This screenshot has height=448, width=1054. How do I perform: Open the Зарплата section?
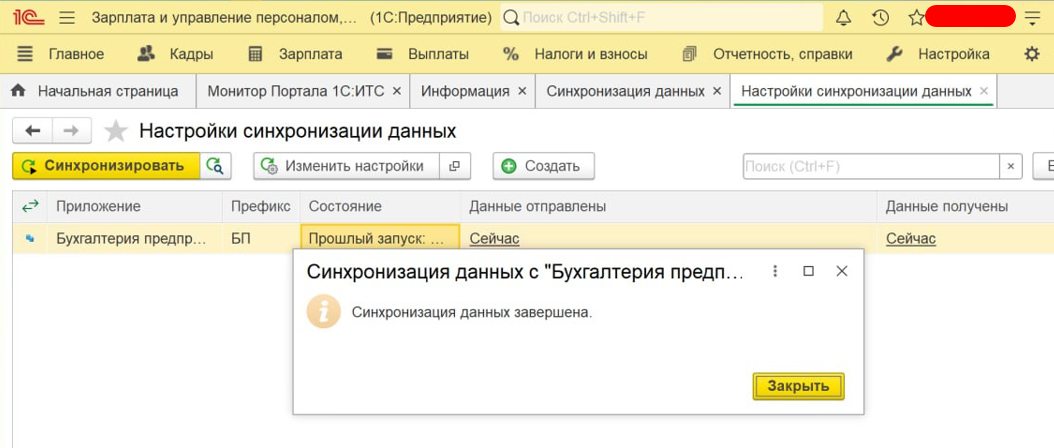pos(295,54)
